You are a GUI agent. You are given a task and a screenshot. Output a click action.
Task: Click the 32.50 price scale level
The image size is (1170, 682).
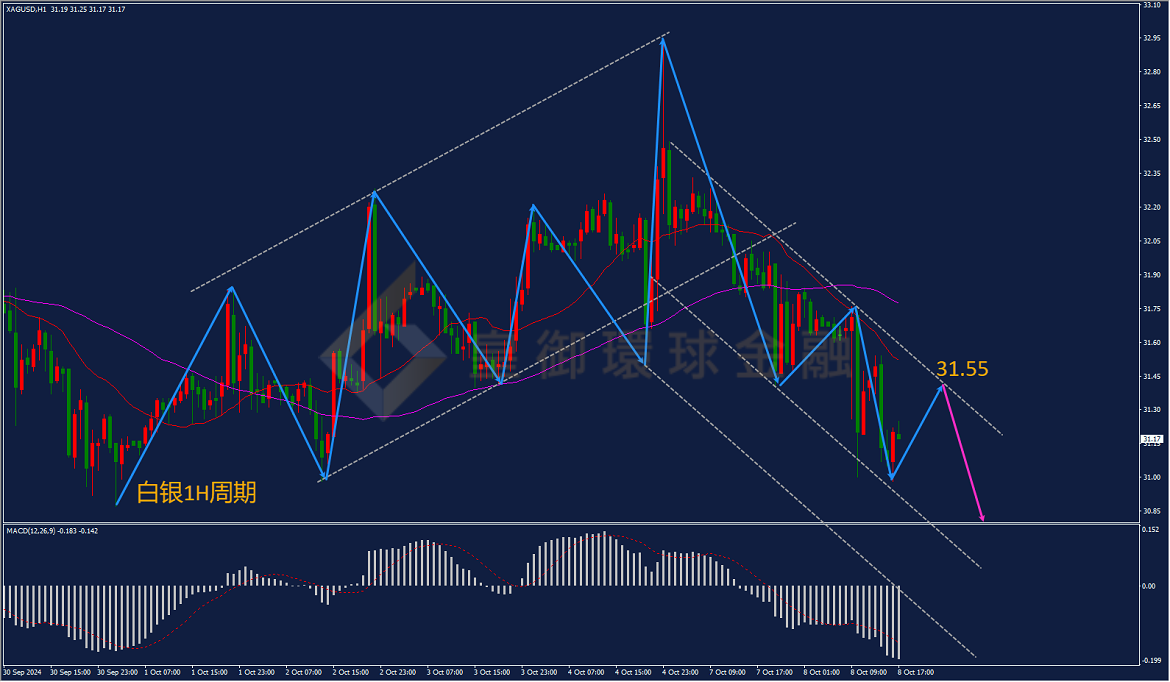pyautogui.click(x=1151, y=140)
